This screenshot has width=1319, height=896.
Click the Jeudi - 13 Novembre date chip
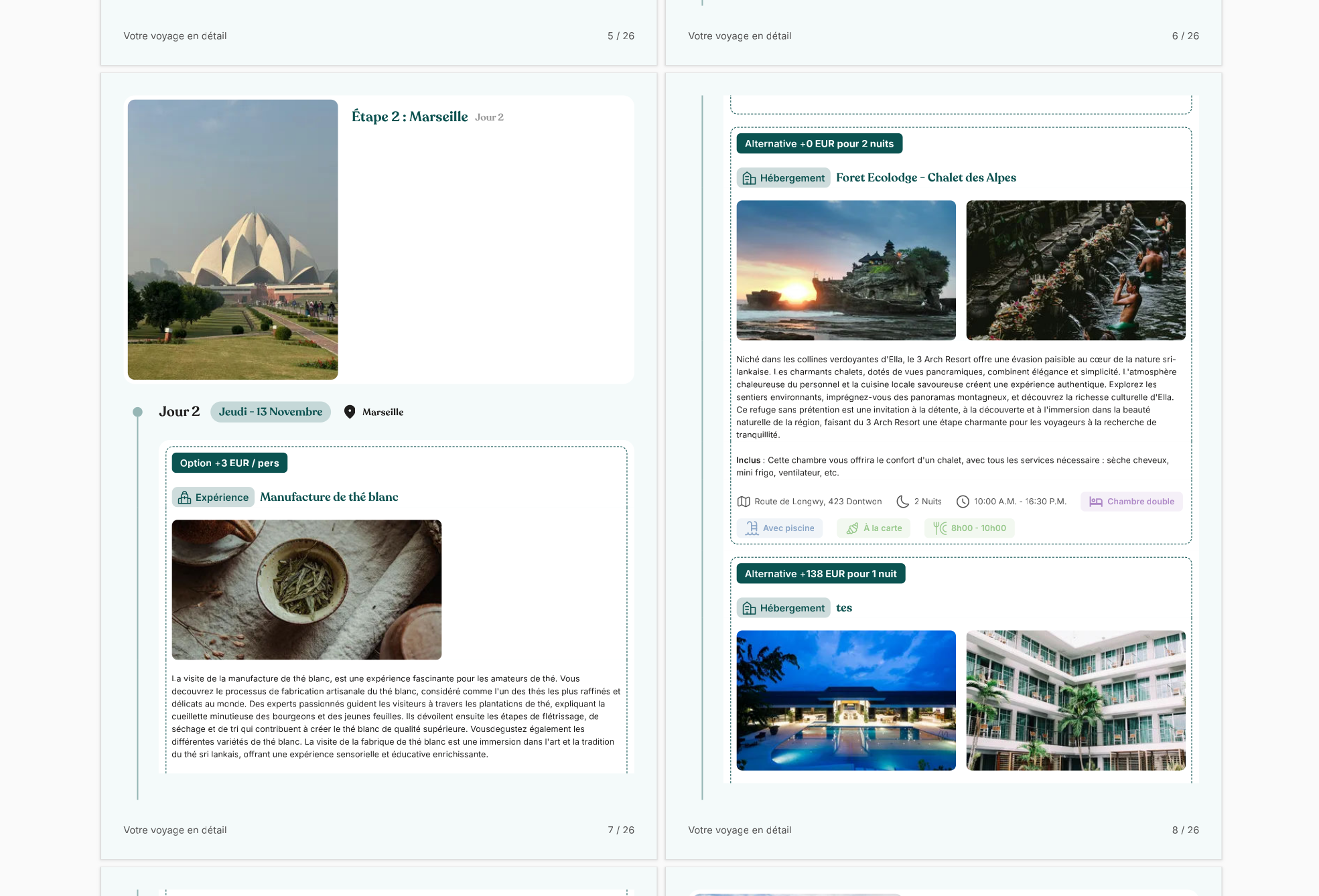click(271, 412)
